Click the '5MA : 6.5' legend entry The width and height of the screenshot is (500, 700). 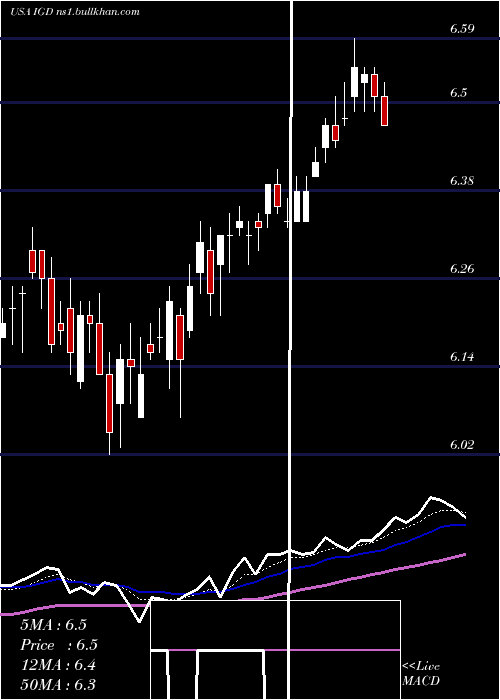[x=53, y=625]
